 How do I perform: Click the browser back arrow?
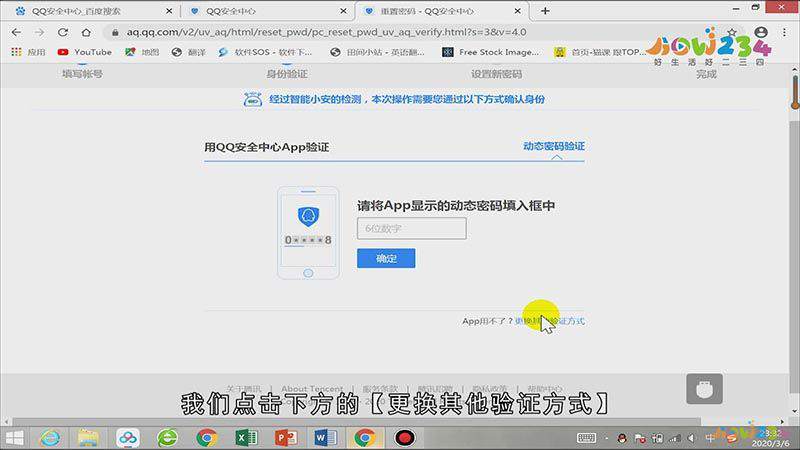click(16, 32)
